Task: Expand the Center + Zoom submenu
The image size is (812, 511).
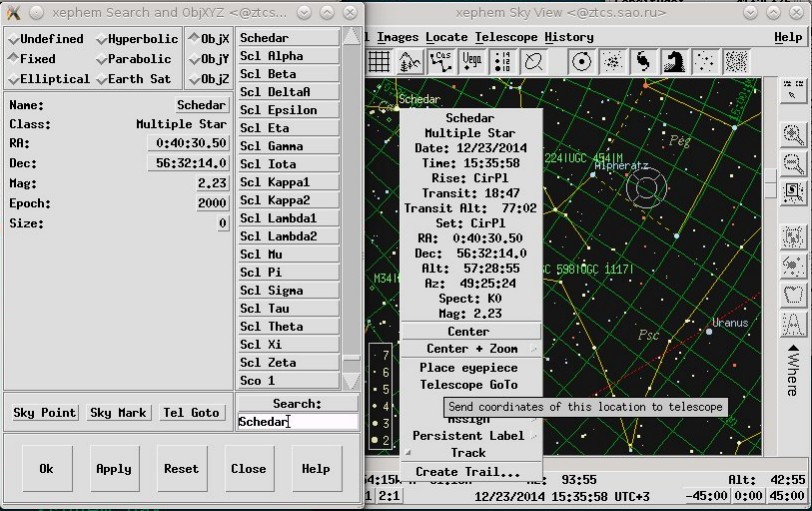Action: tap(471, 349)
